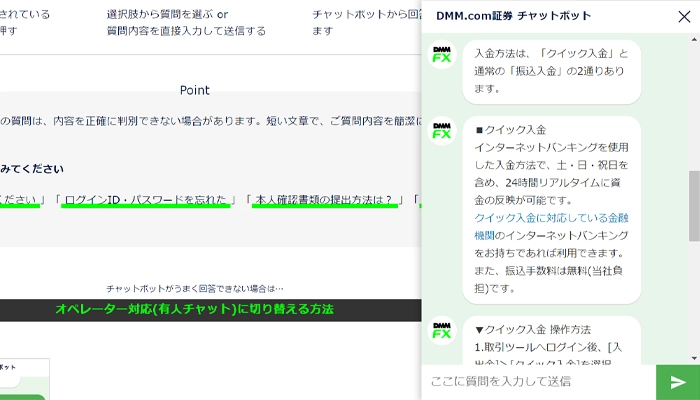
Task: Click the 選択肢から質問を選ぶ or text
Action: [167, 14]
